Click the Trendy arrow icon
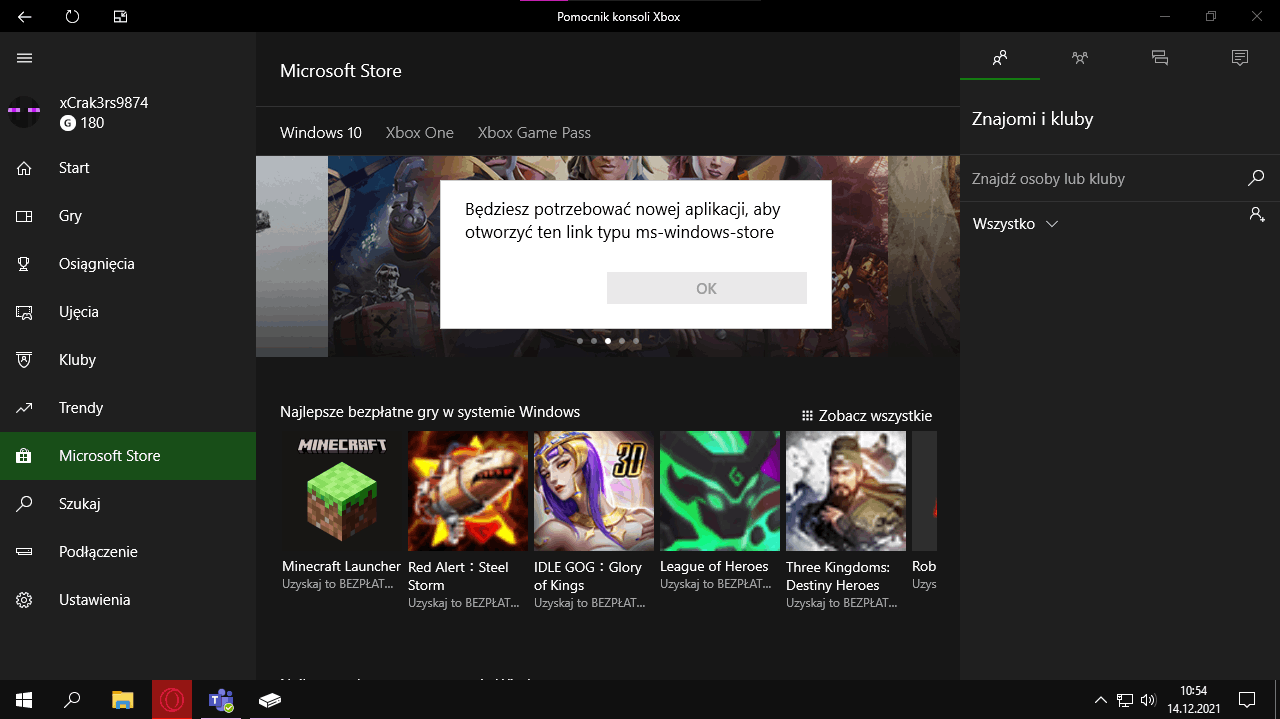The image size is (1280, 719). click(25, 408)
